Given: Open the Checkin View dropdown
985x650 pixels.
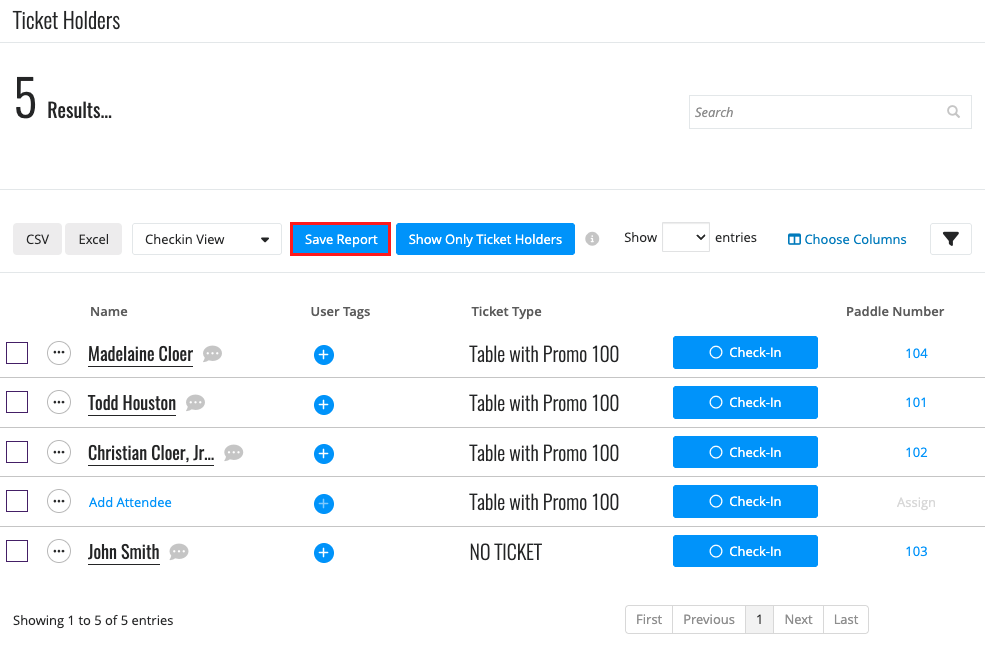Looking at the screenshot, I should [207, 239].
